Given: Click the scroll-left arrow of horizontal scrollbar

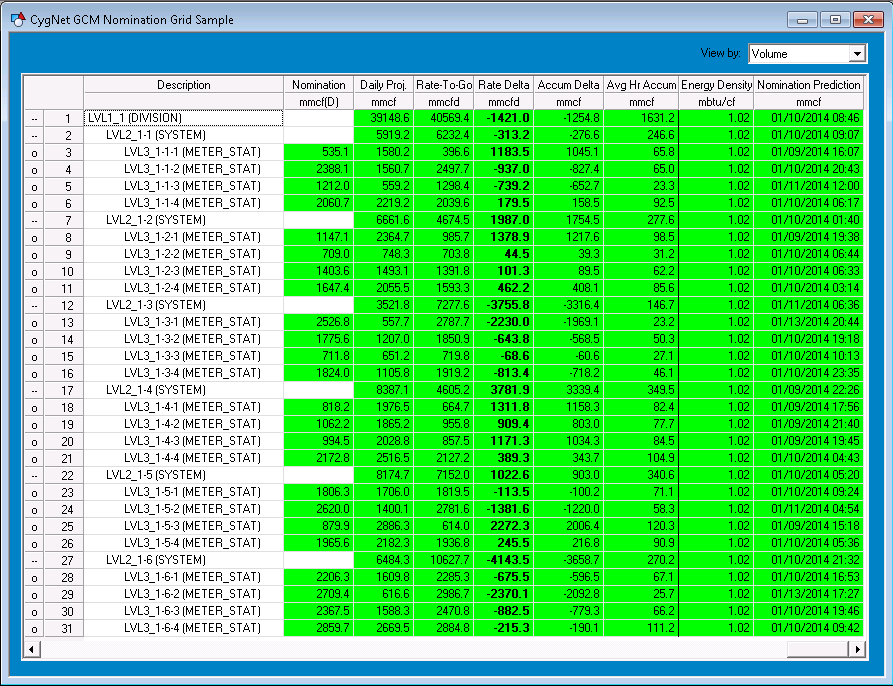Looking at the screenshot, I should (x=32, y=649).
